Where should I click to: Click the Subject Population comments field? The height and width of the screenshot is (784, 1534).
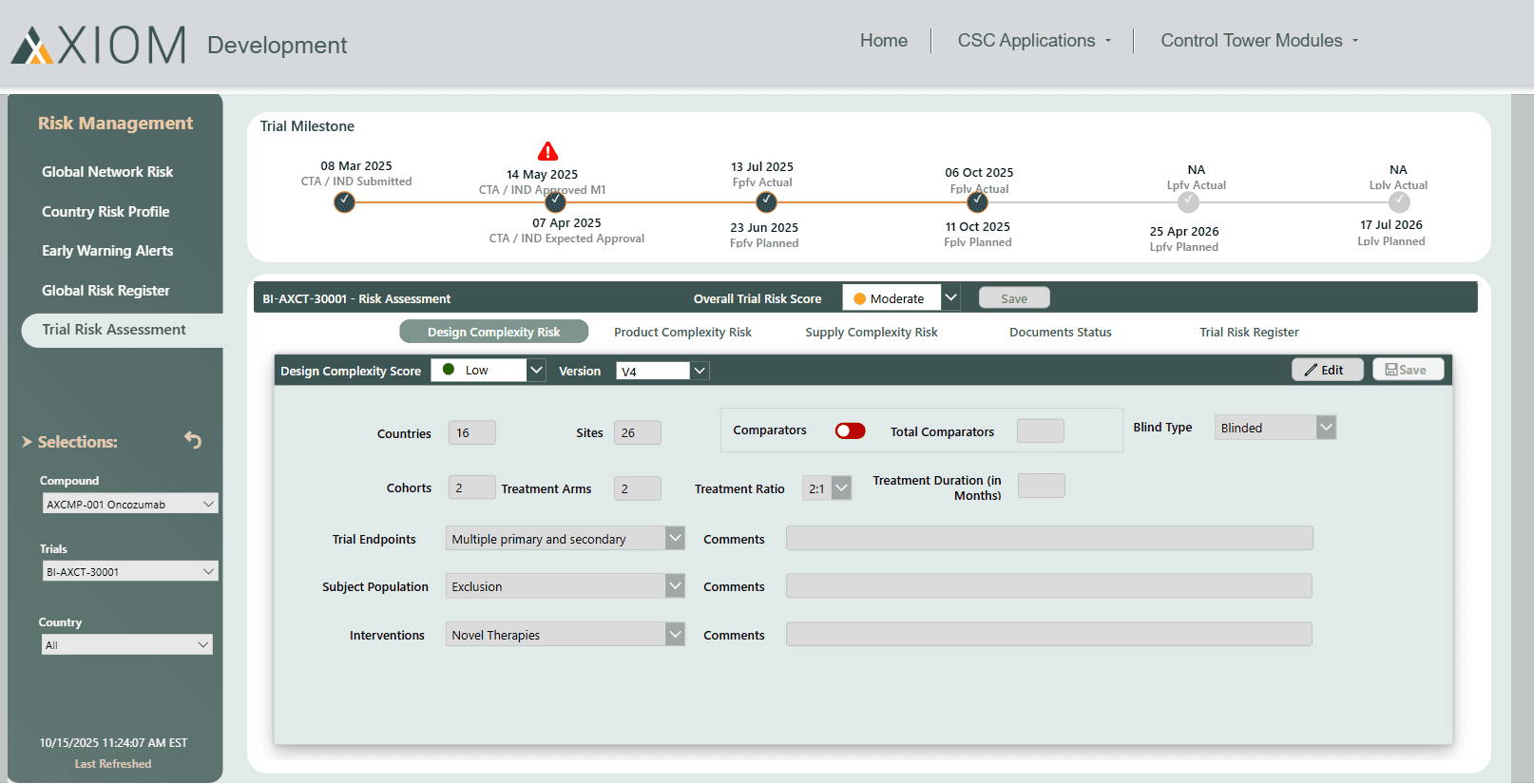(1049, 585)
